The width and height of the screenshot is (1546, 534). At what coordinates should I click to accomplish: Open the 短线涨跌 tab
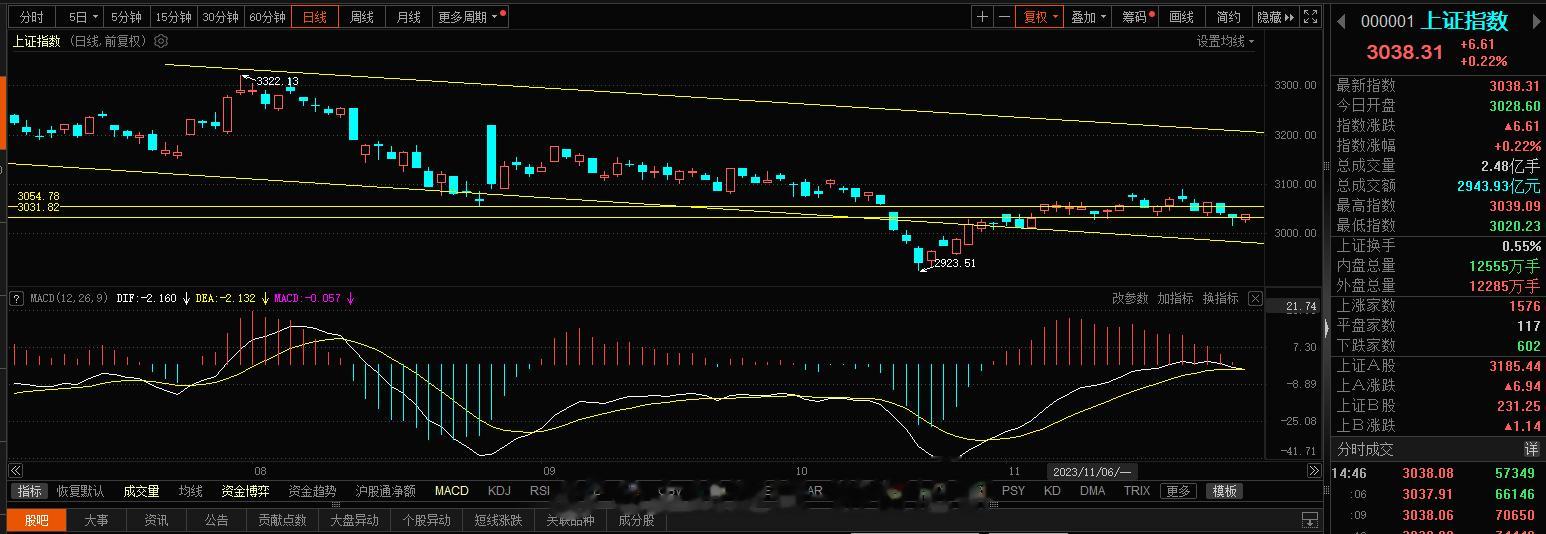tap(498, 520)
